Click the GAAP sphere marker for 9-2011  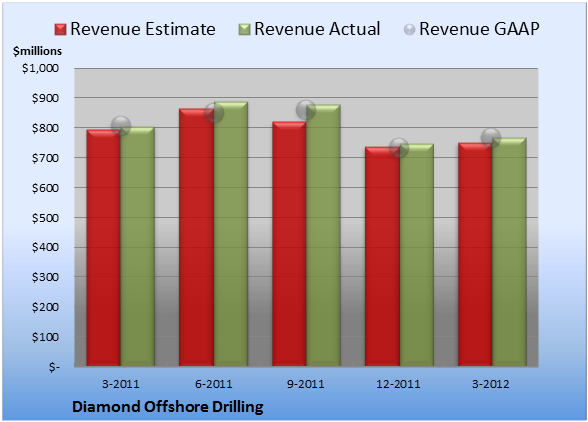(x=306, y=110)
